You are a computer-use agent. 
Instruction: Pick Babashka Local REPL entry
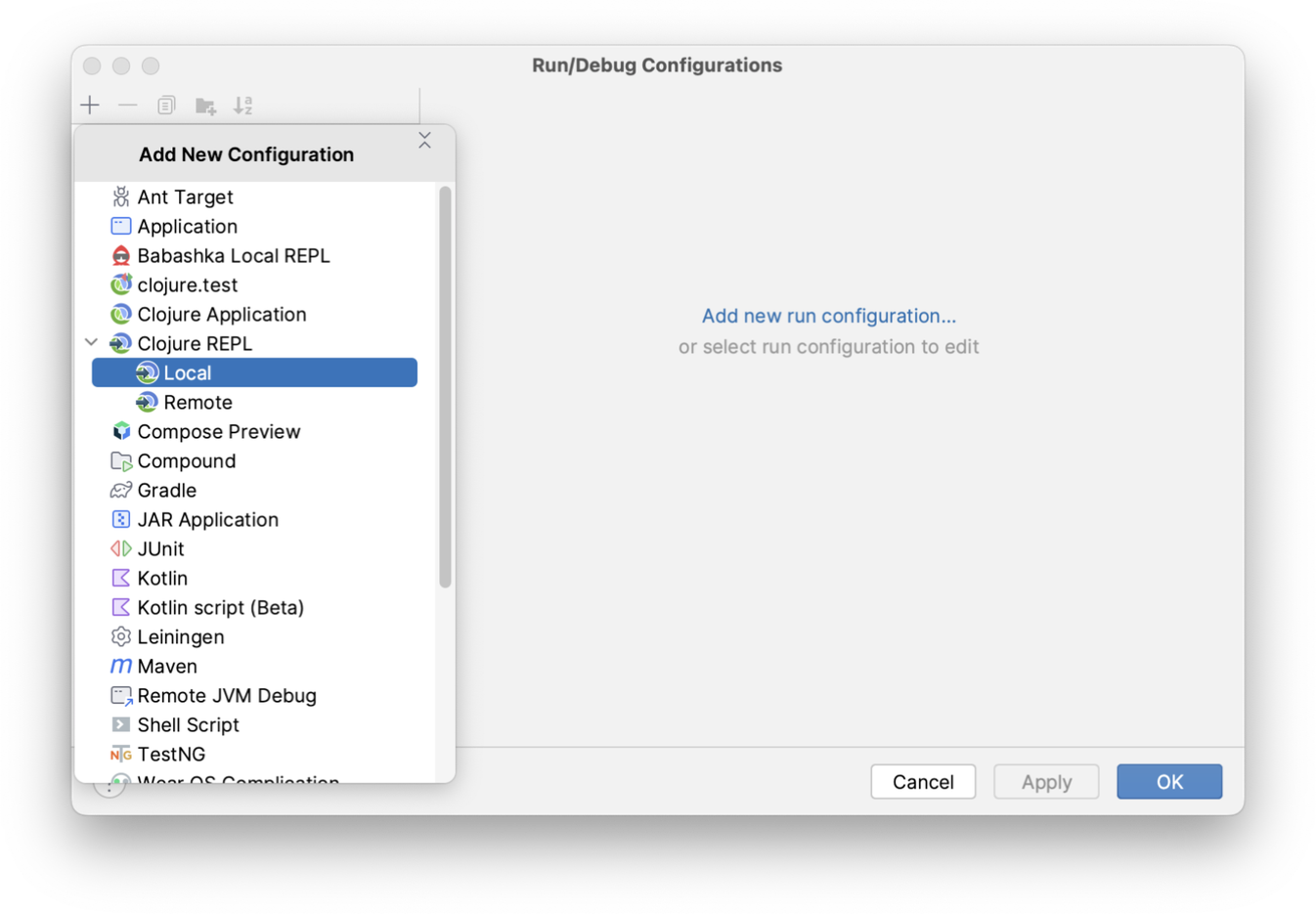[234, 255]
